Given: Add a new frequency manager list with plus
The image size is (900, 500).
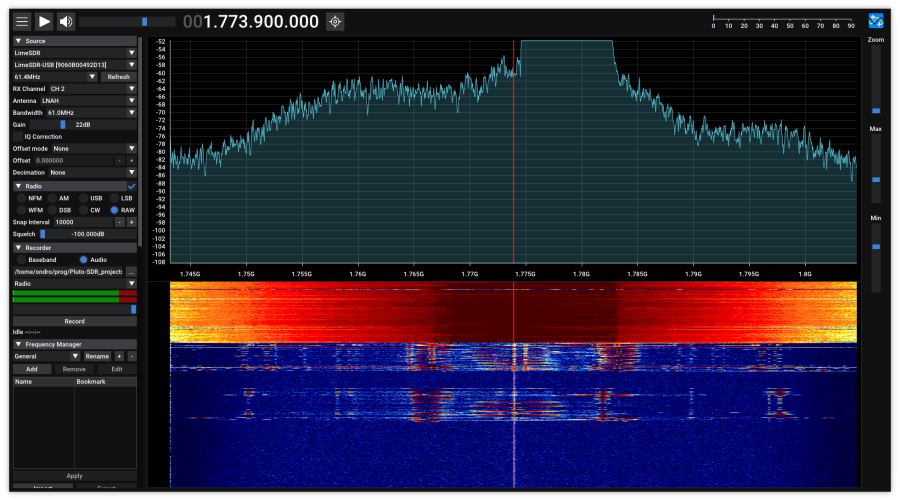Looking at the screenshot, I should pos(120,356).
